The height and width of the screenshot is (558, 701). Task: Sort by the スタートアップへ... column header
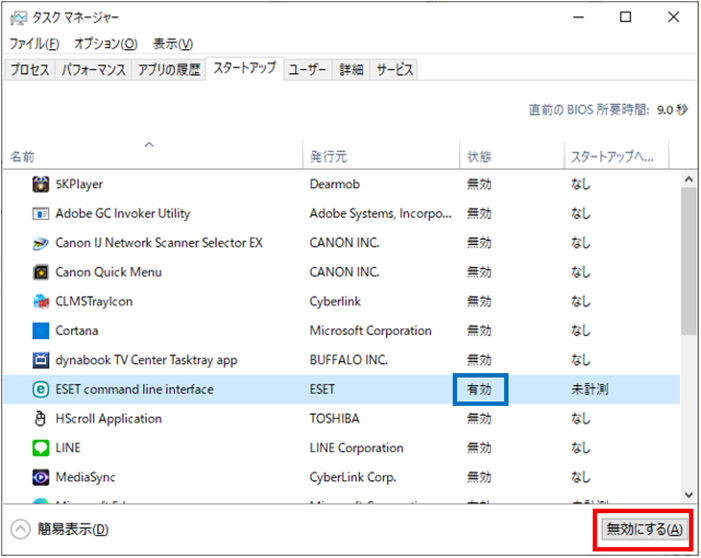(x=617, y=155)
